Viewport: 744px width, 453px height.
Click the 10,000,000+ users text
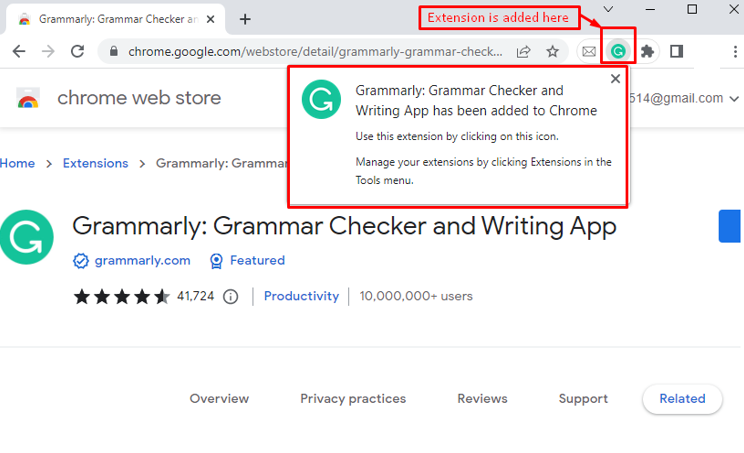416,296
